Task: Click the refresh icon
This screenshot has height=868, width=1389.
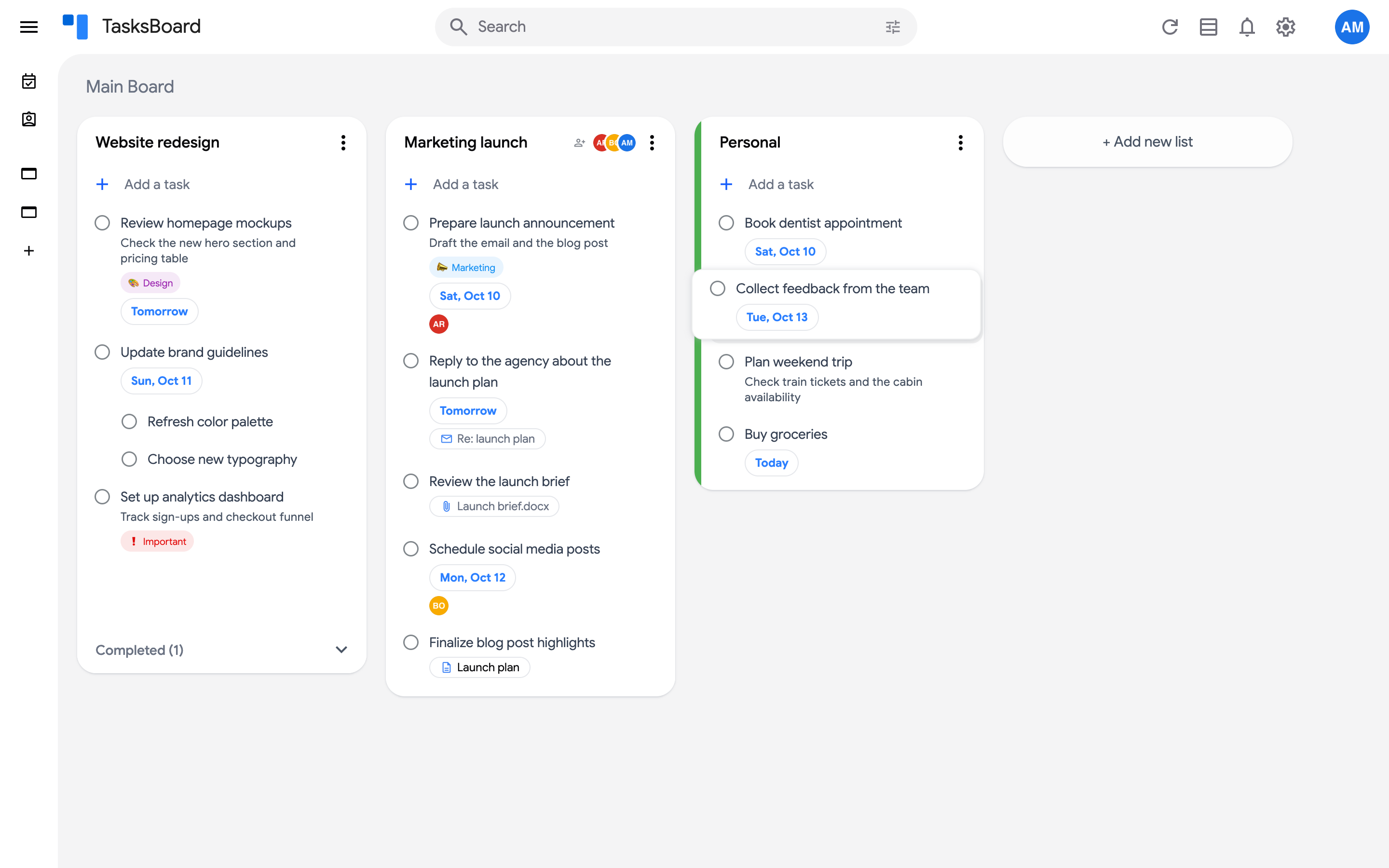Action: point(1170,27)
